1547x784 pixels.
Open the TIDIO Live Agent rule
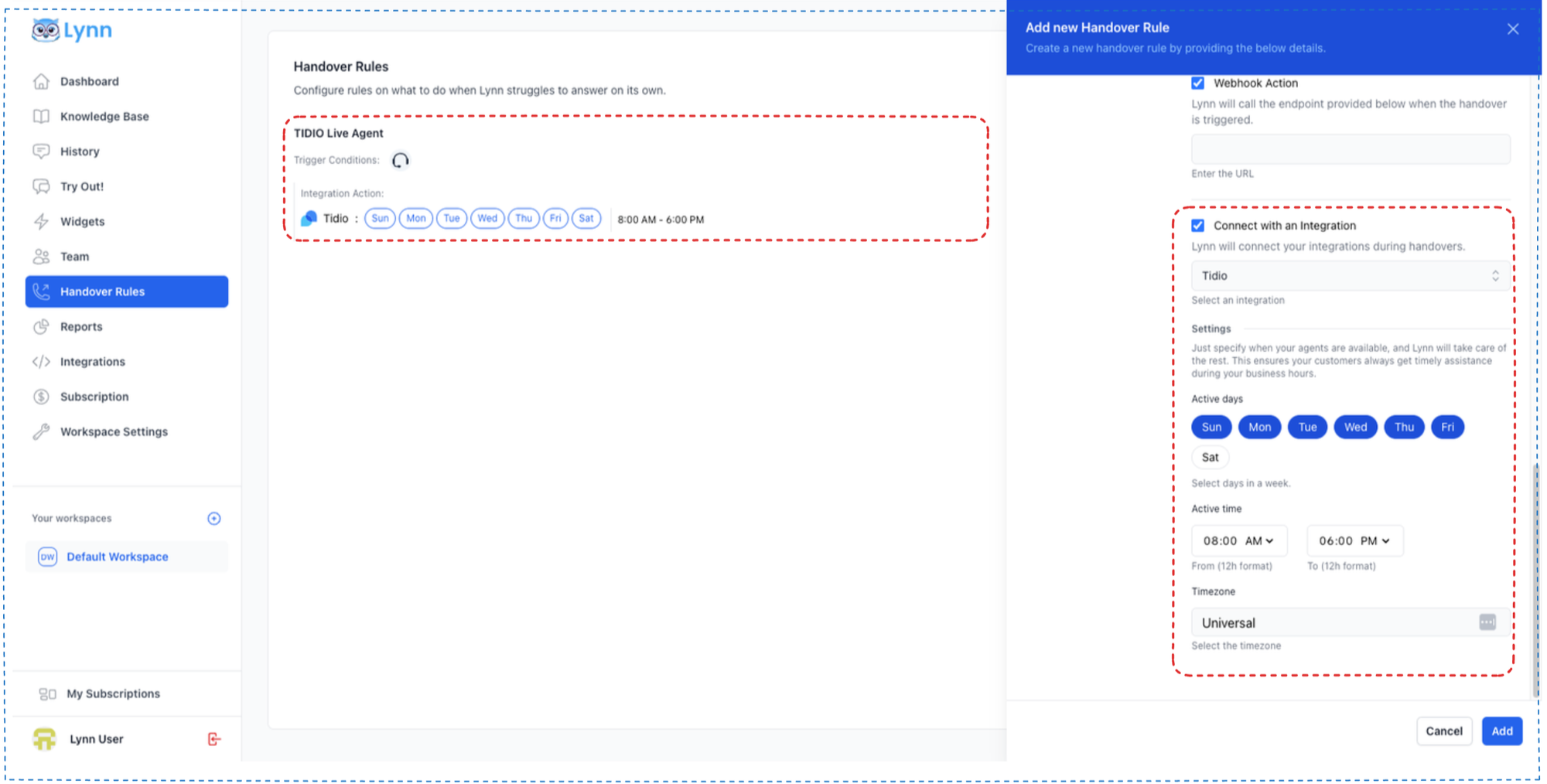(338, 133)
